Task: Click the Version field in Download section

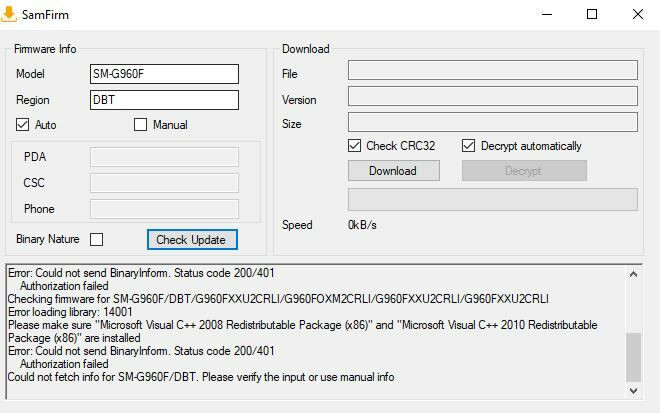Action: (x=492, y=96)
